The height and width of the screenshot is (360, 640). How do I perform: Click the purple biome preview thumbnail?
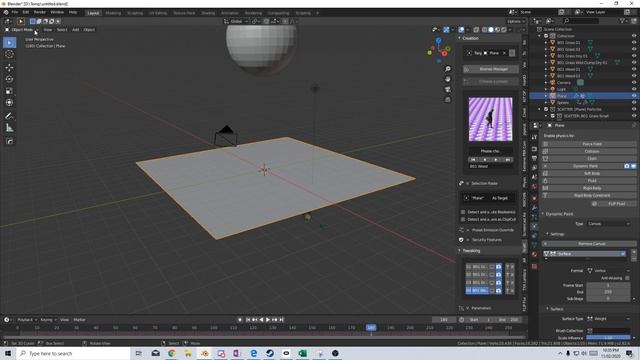(490, 119)
